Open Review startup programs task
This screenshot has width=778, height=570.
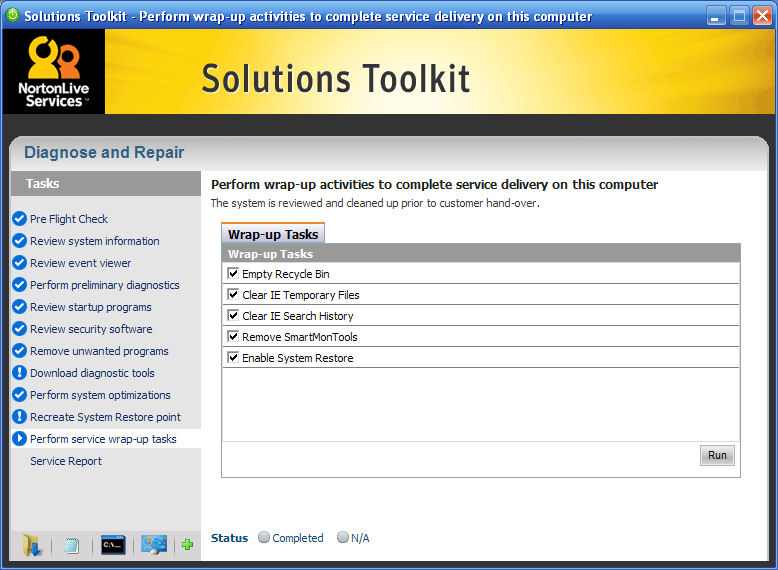[x=90, y=307]
